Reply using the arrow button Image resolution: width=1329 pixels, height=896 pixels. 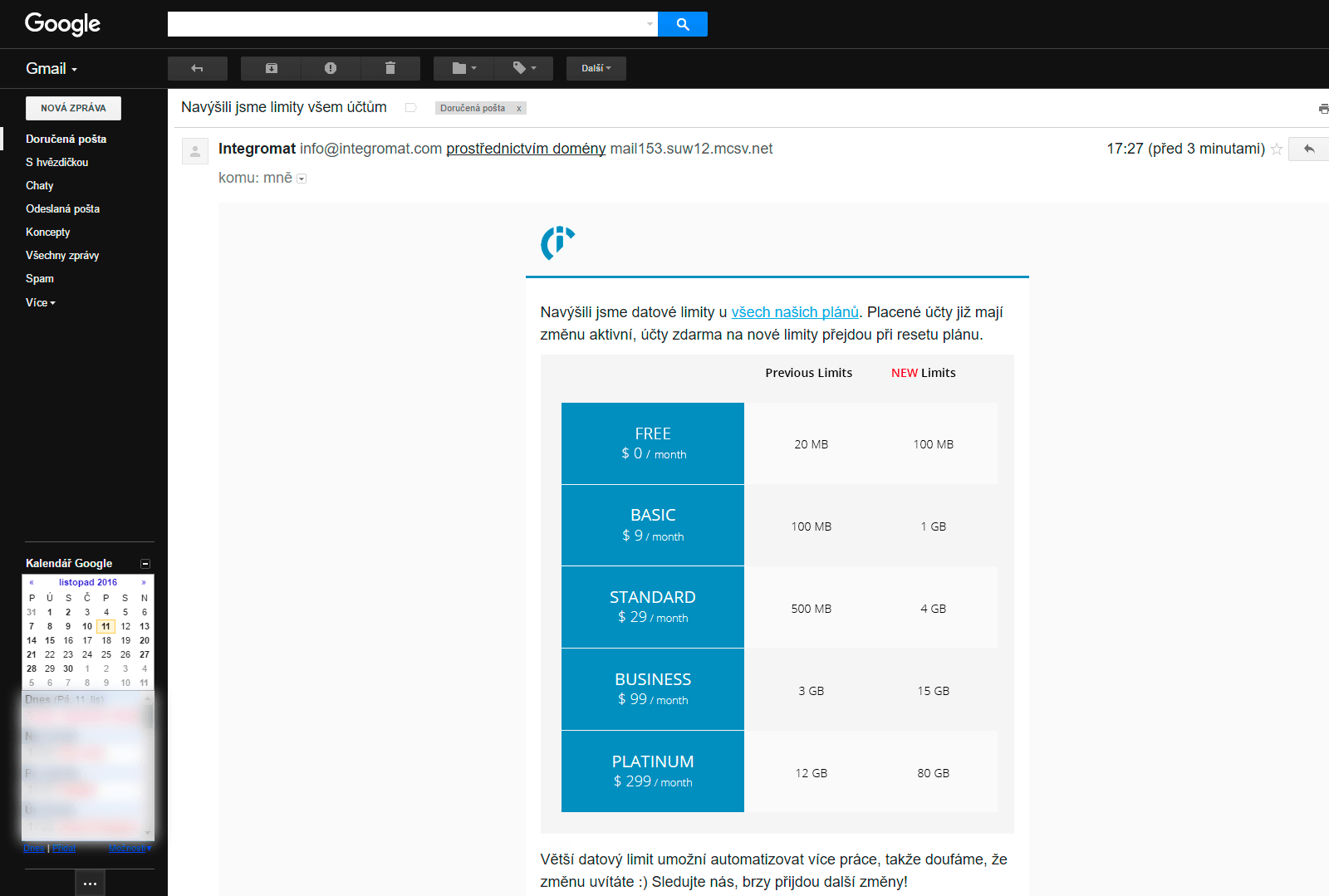[1309, 149]
